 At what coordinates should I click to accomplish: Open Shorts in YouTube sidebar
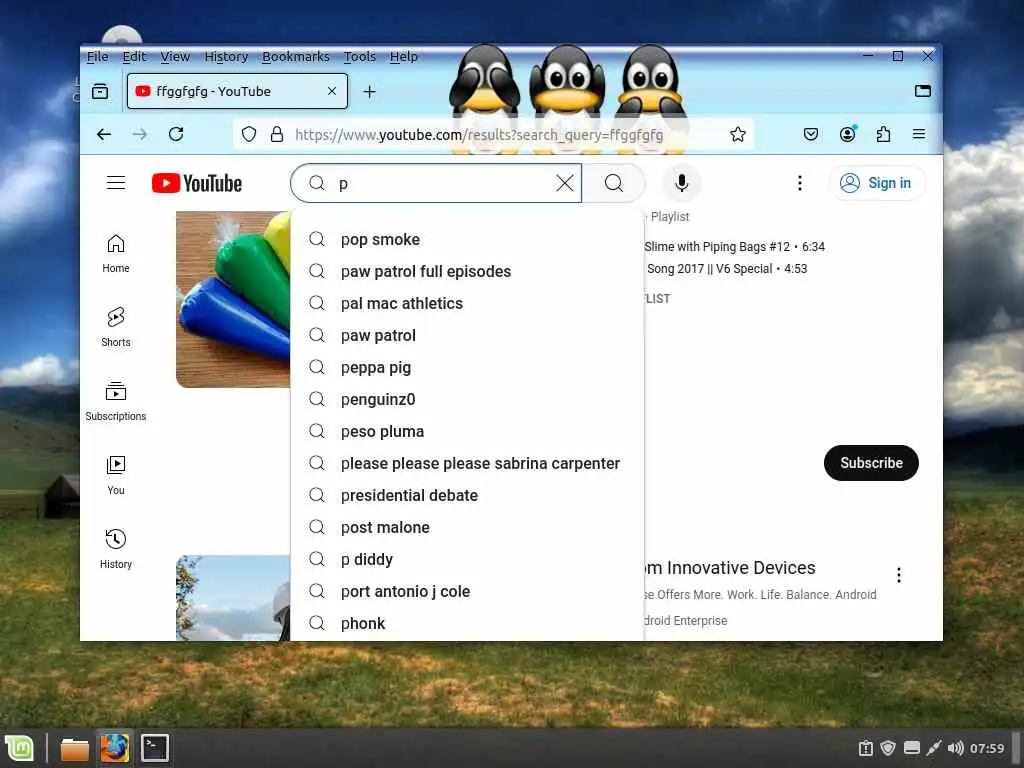(116, 327)
